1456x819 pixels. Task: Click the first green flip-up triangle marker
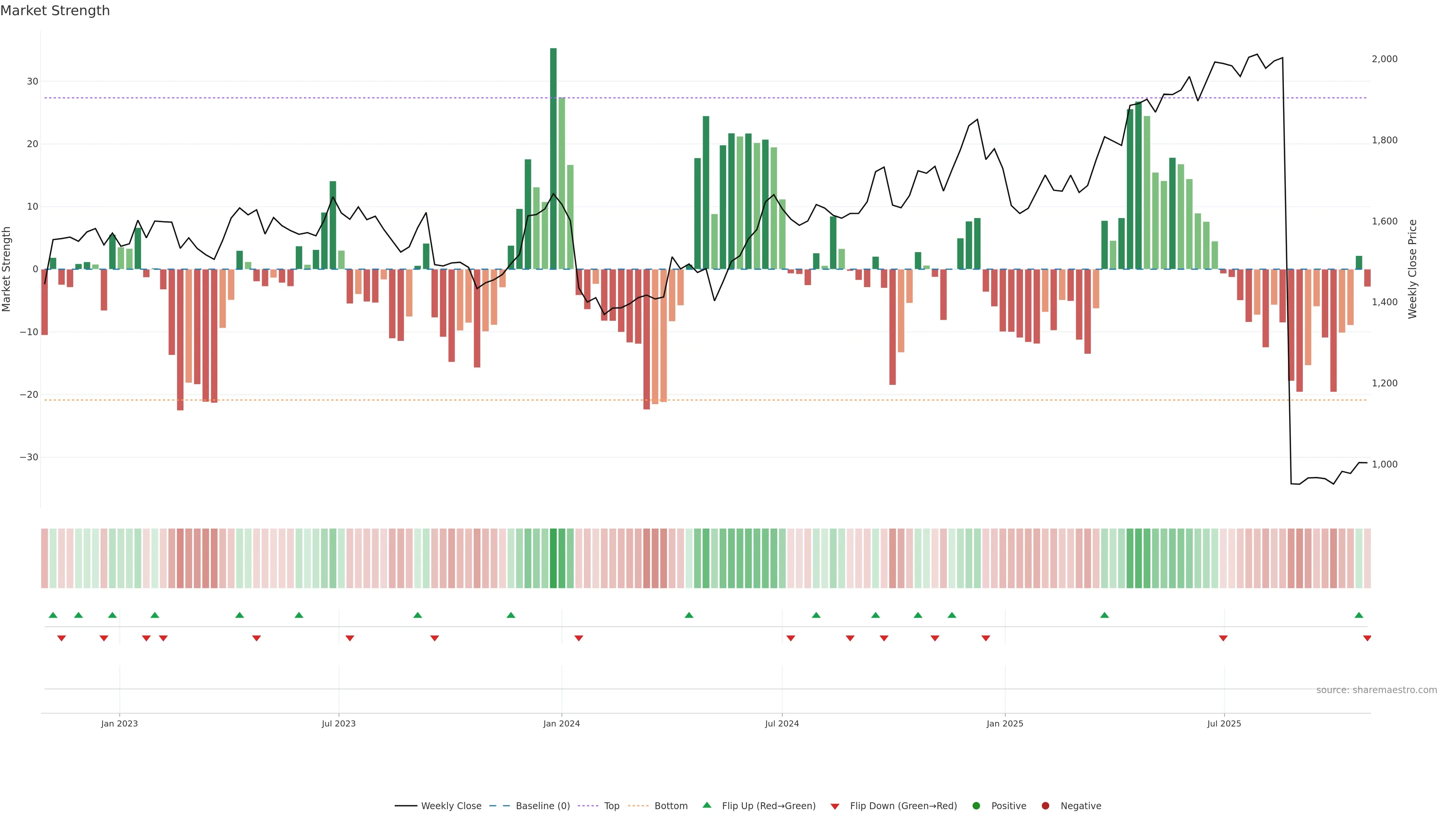pos(53,615)
